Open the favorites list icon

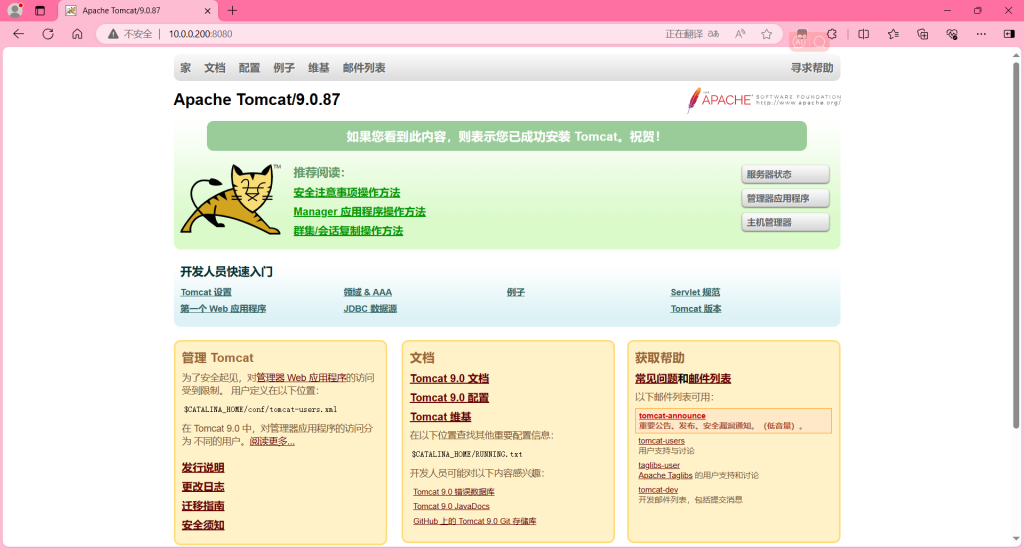[893, 34]
